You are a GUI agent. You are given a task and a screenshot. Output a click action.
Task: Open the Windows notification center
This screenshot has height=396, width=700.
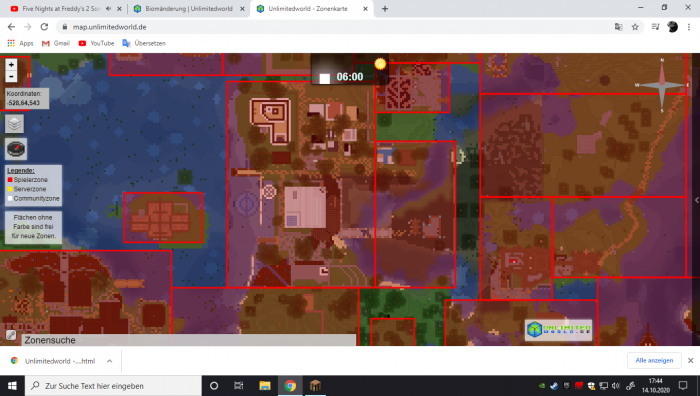[683, 386]
